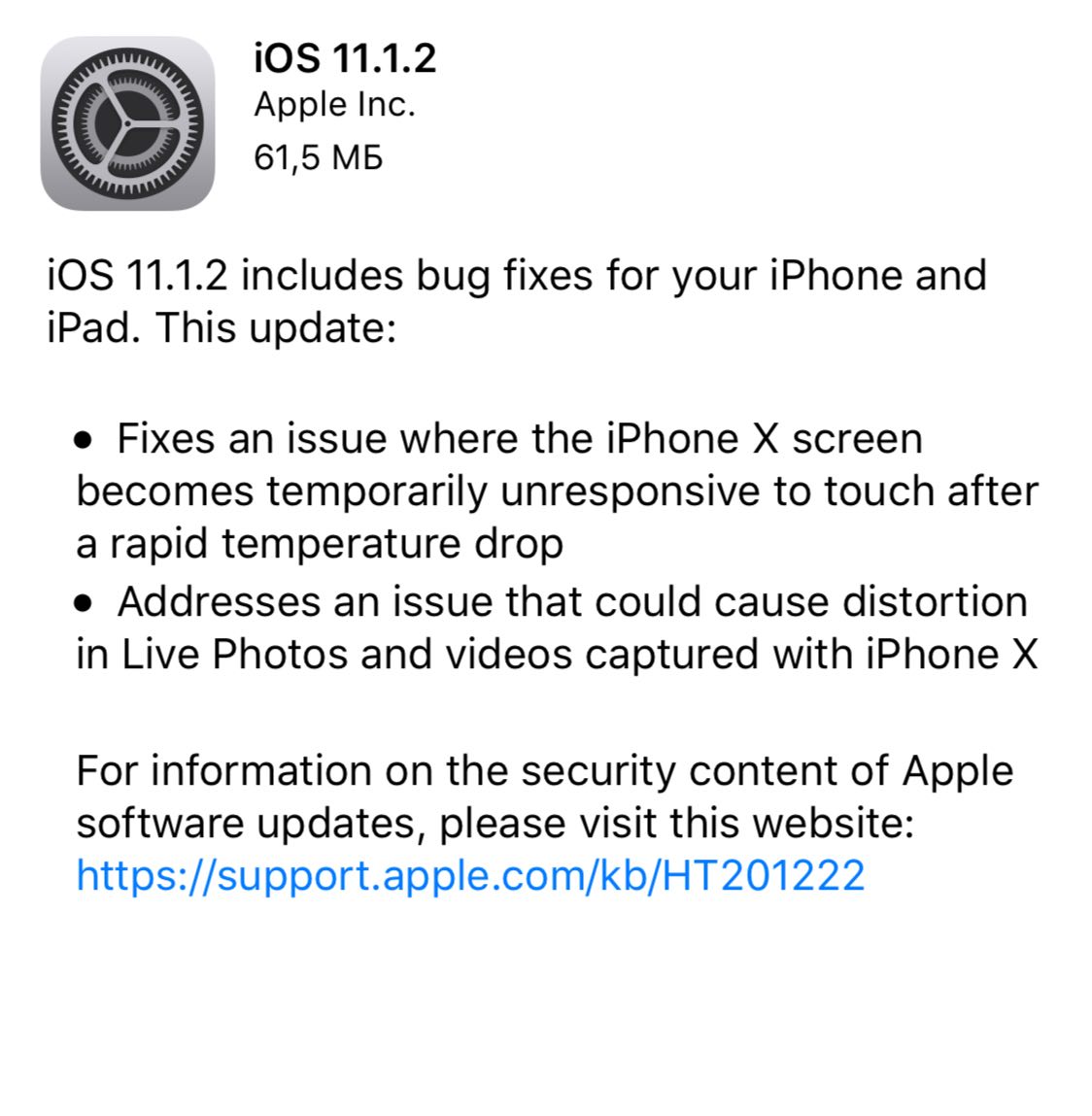The width and height of the screenshot is (1092, 1116).
Task: Tap the Apple Inc. developer label
Action: click(x=334, y=106)
